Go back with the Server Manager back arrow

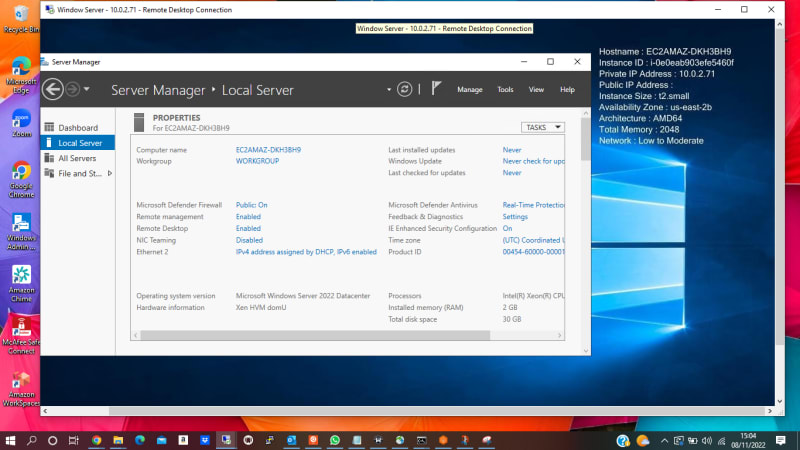click(53, 89)
